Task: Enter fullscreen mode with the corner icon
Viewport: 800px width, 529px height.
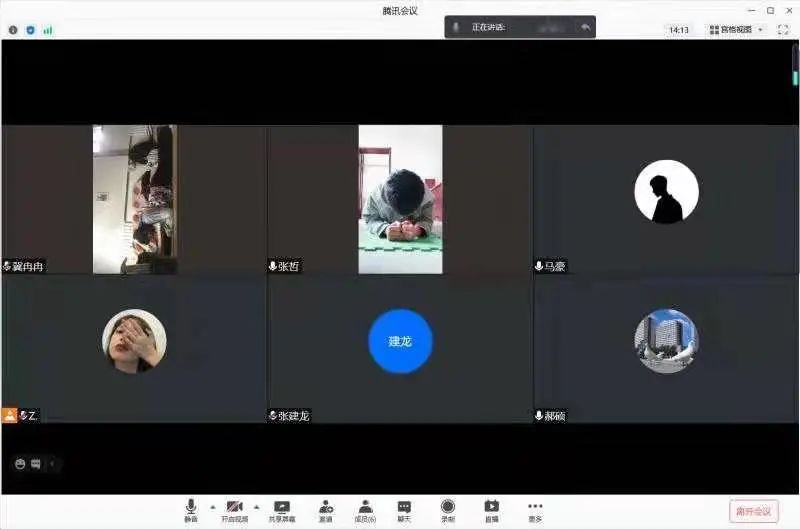Action: [783, 30]
